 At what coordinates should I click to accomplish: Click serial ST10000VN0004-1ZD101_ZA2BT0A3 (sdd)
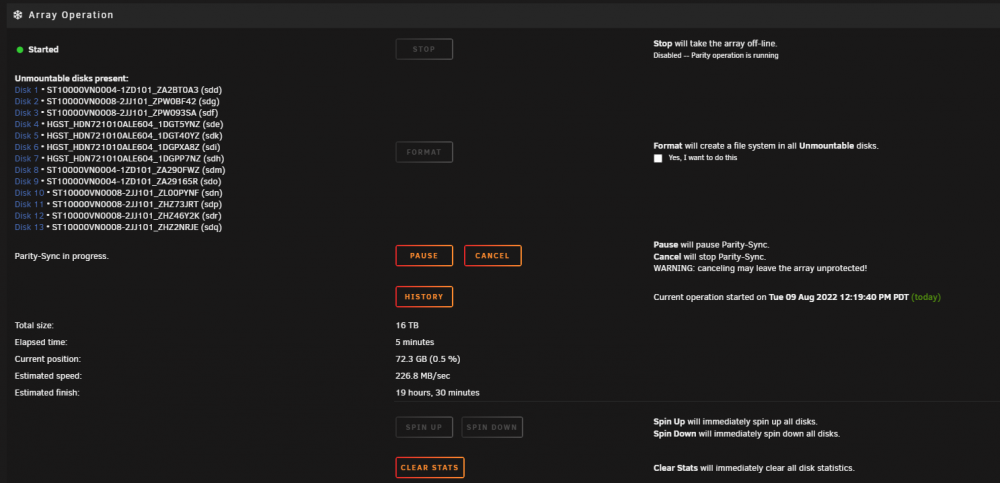tap(134, 90)
